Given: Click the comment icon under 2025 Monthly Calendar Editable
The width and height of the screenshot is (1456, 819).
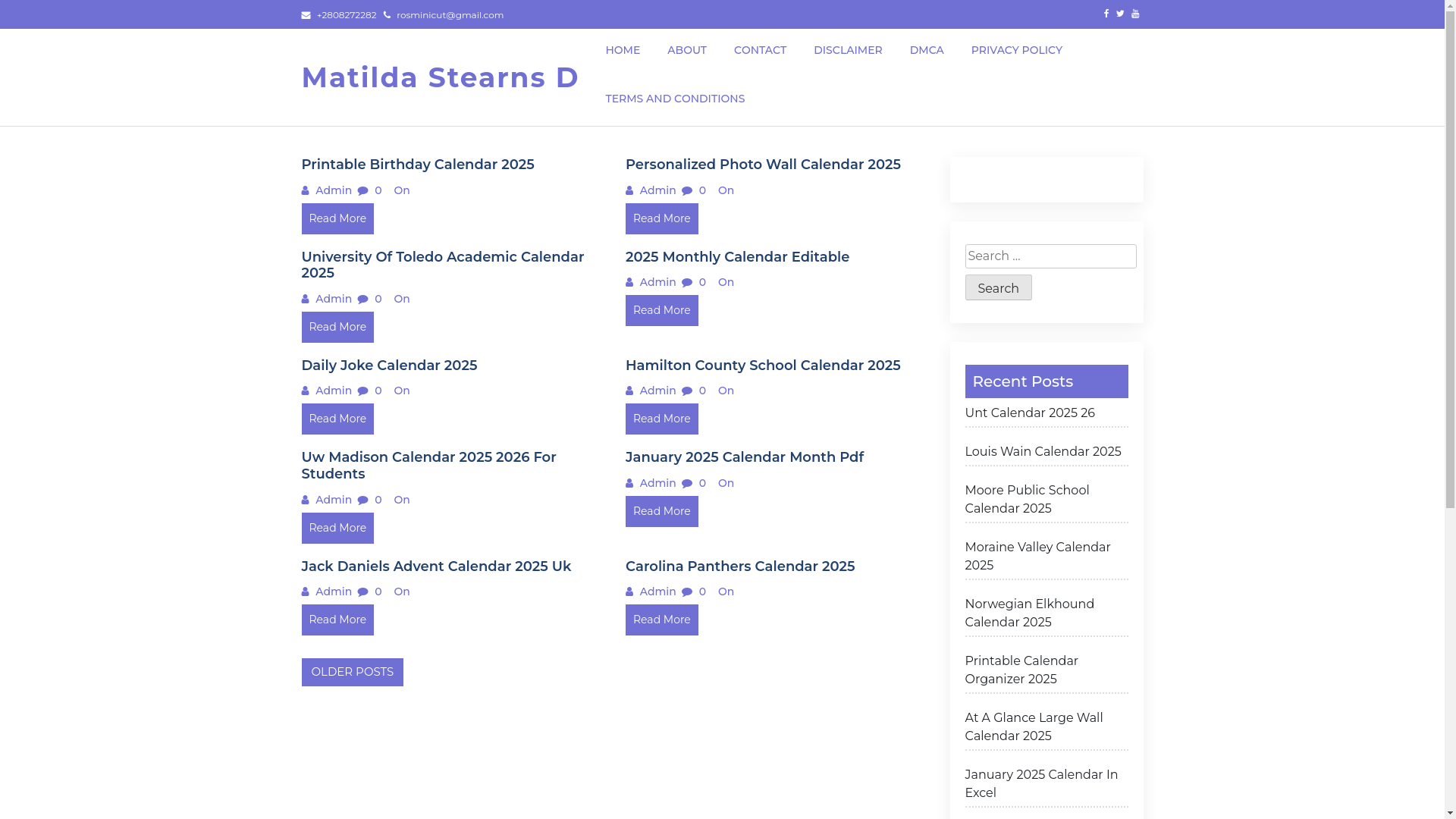Looking at the screenshot, I should click(x=687, y=282).
